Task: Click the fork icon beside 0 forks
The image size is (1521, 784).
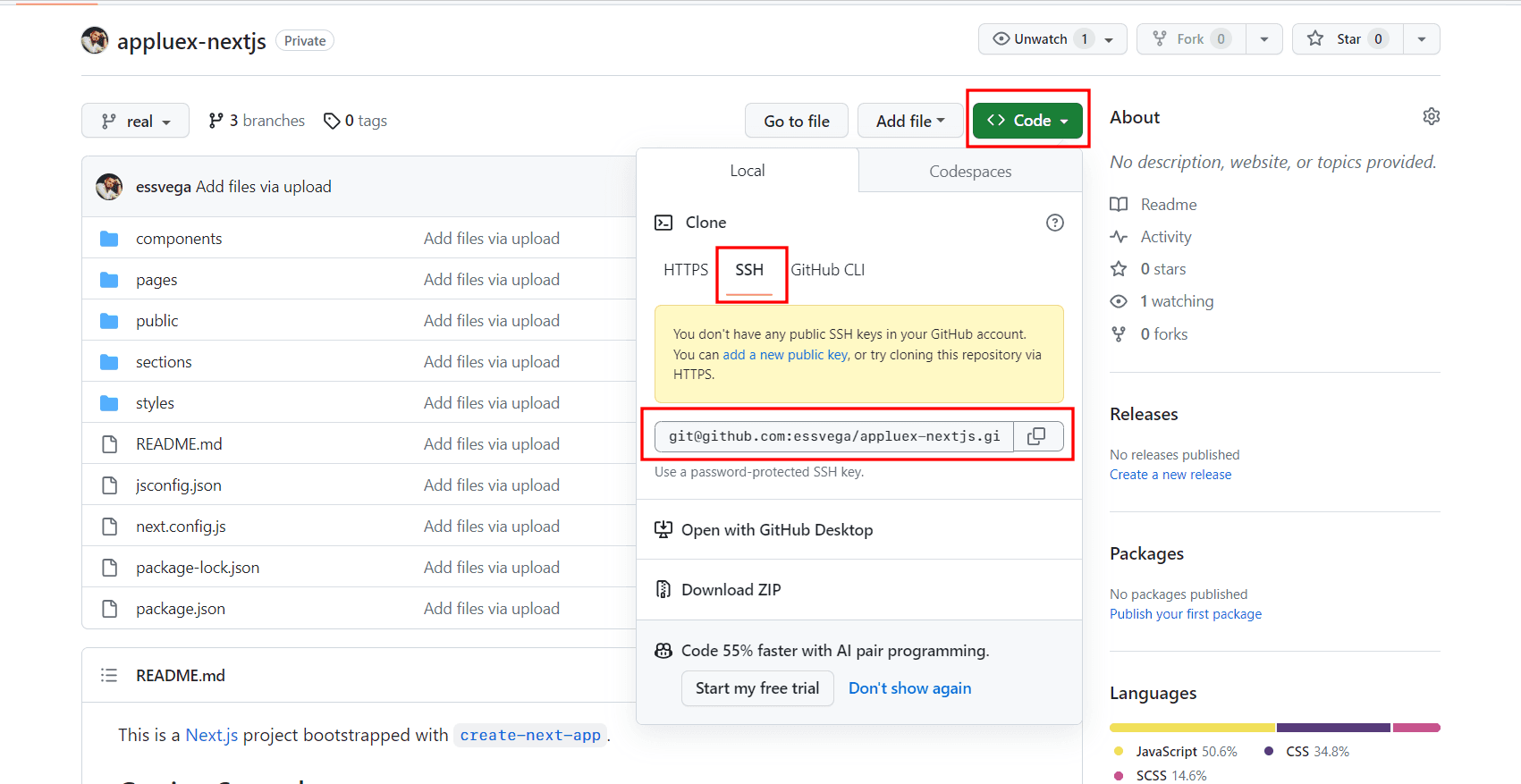Action: click(1119, 334)
